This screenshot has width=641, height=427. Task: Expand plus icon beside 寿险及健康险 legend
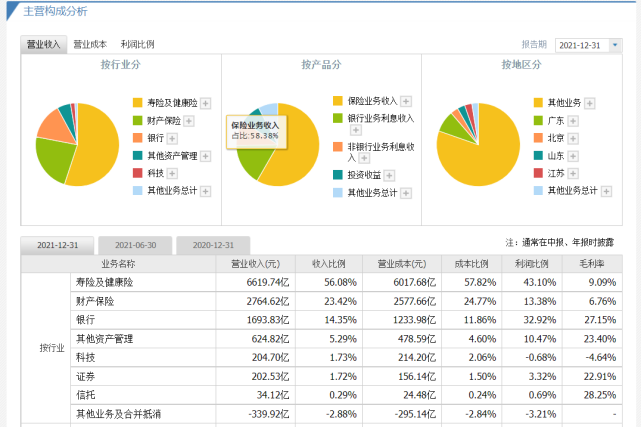[x=206, y=103]
